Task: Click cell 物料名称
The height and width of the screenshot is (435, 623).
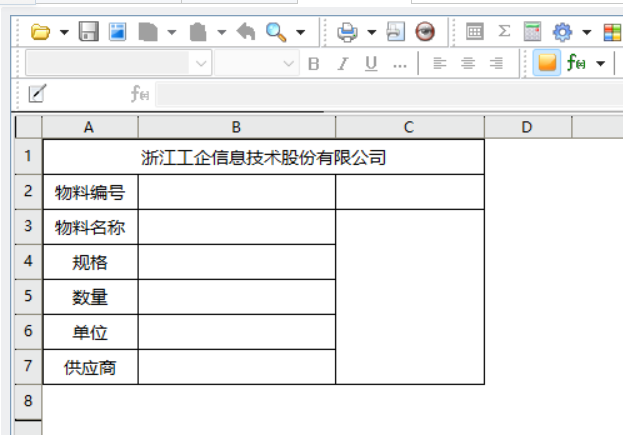Action: point(90,227)
